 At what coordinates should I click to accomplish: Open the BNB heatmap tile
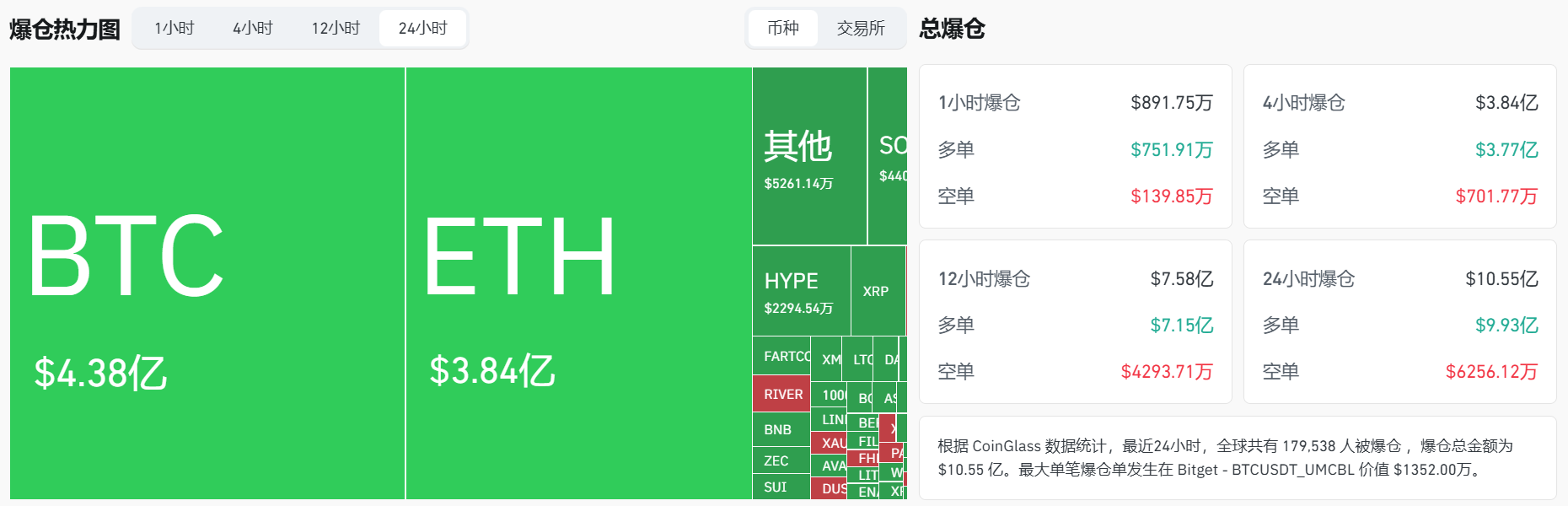click(x=780, y=430)
